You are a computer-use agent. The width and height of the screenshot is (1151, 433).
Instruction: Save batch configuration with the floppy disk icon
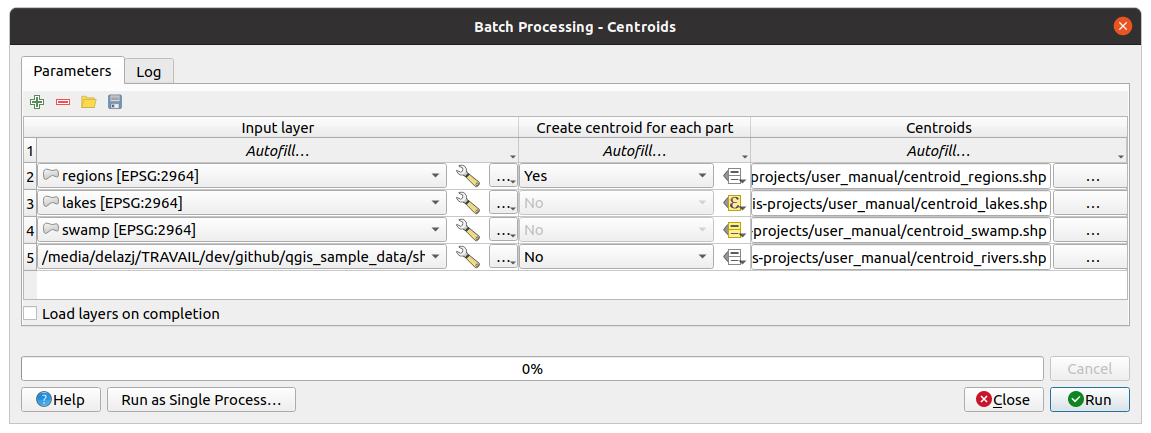coord(115,102)
